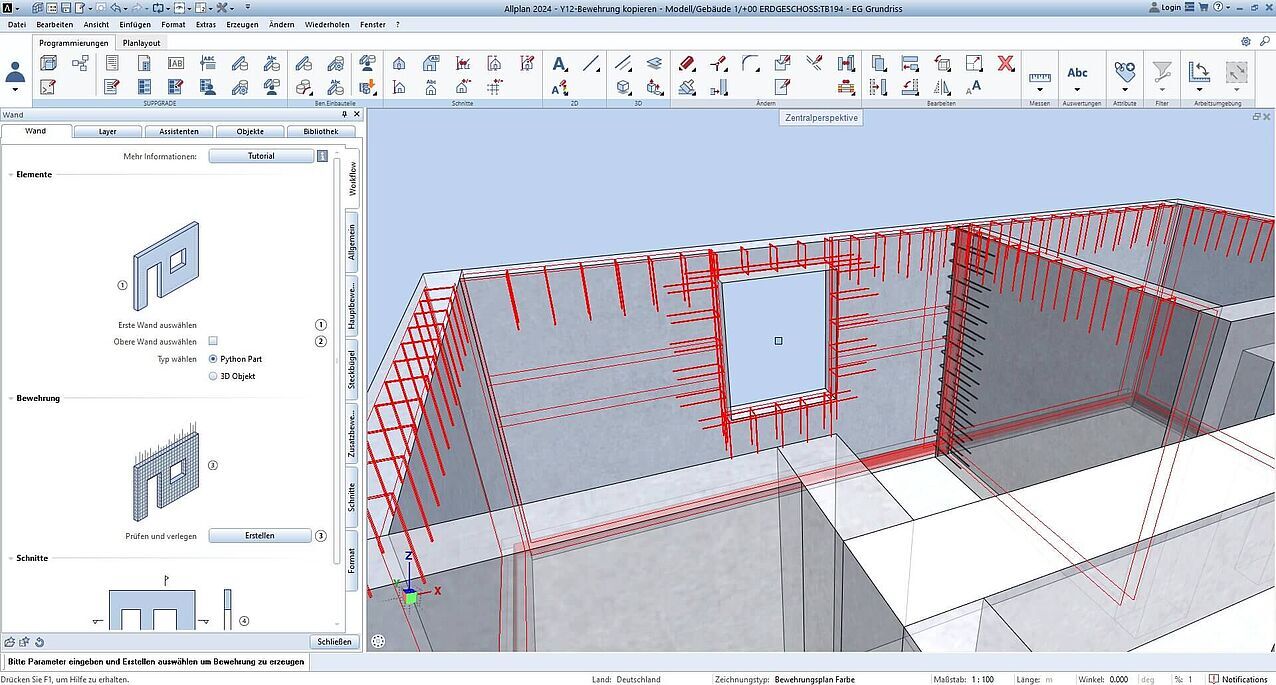Open the ribbon settings gear icon
Viewport: 1276px width, 685px height.
(x=1245, y=42)
